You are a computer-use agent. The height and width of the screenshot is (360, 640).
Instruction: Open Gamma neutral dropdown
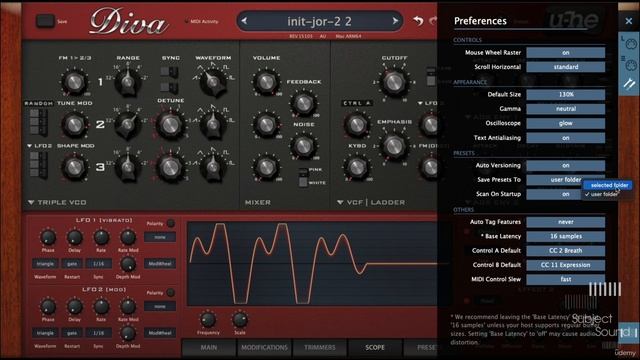click(565, 109)
